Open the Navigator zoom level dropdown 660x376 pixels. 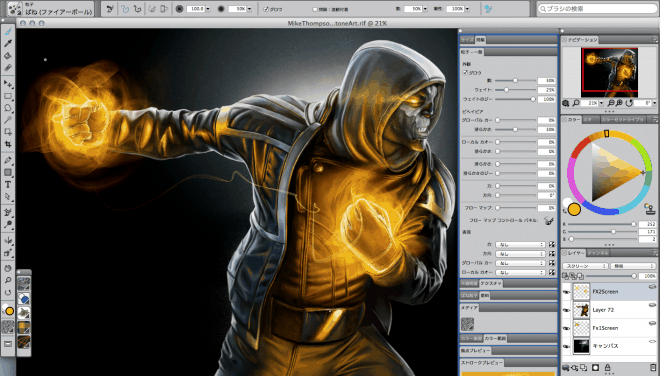601,103
